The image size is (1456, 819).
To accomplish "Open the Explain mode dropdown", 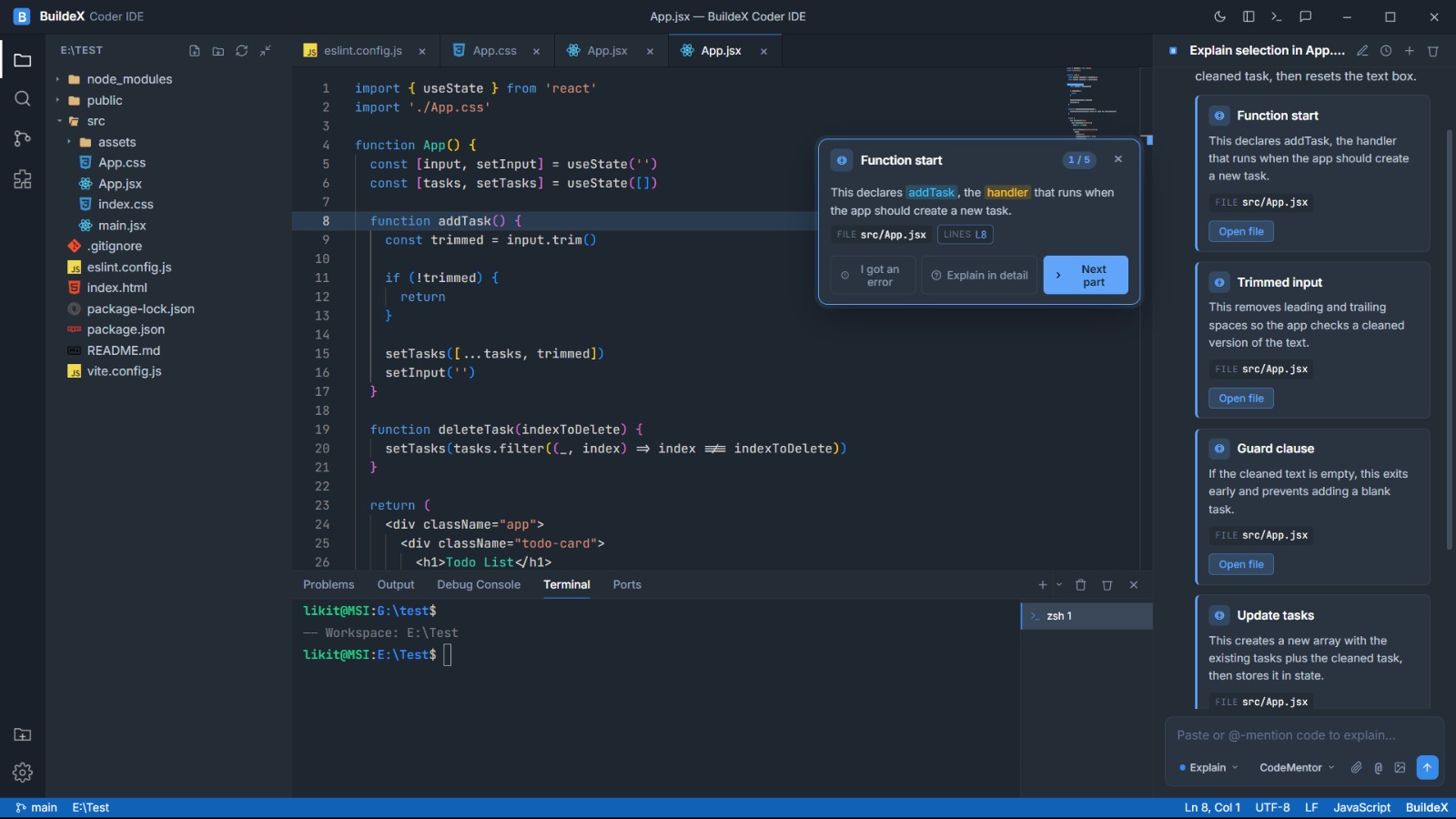I will tap(1209, 768).
